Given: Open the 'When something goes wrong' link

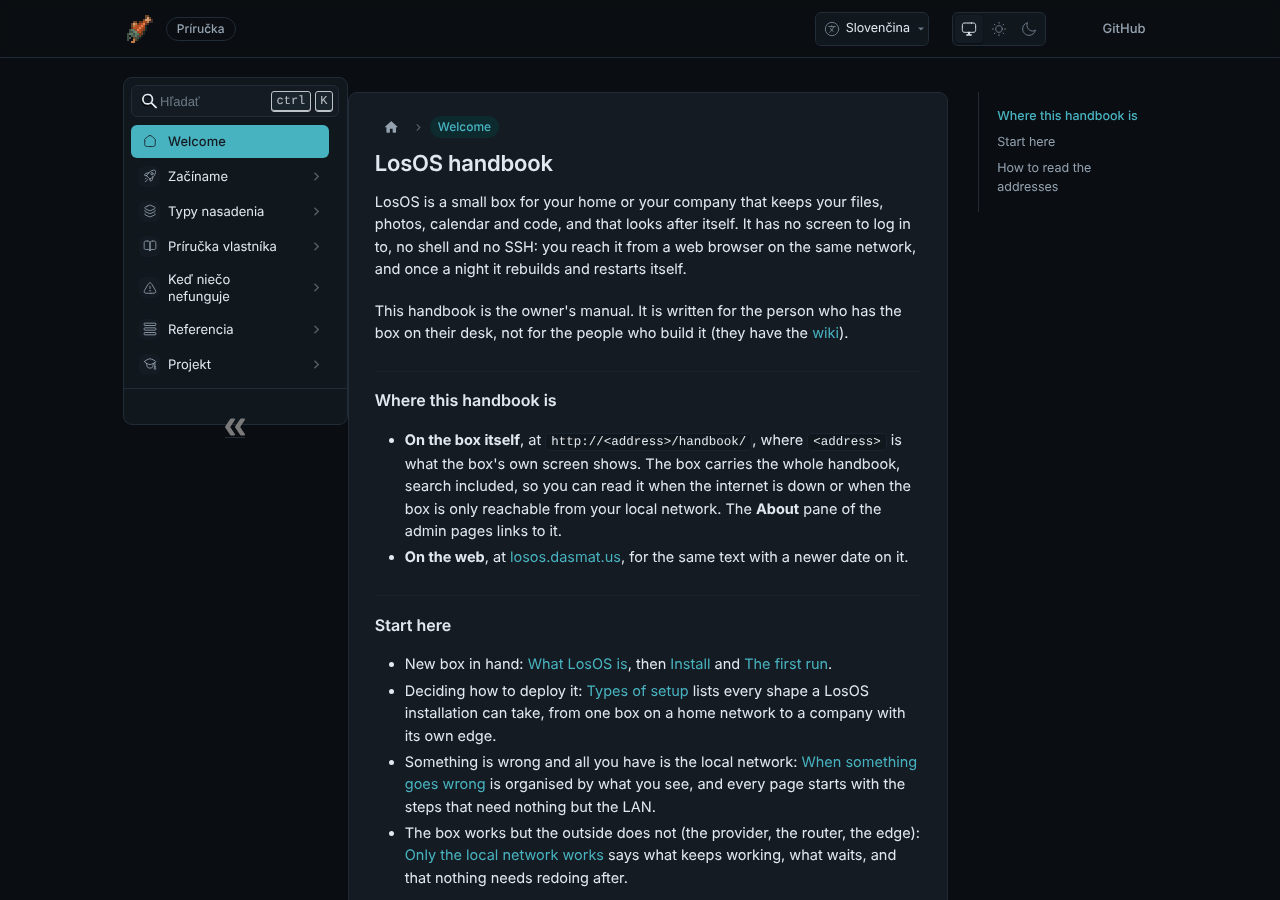Looking at the screenshot, I should point(661,773).
